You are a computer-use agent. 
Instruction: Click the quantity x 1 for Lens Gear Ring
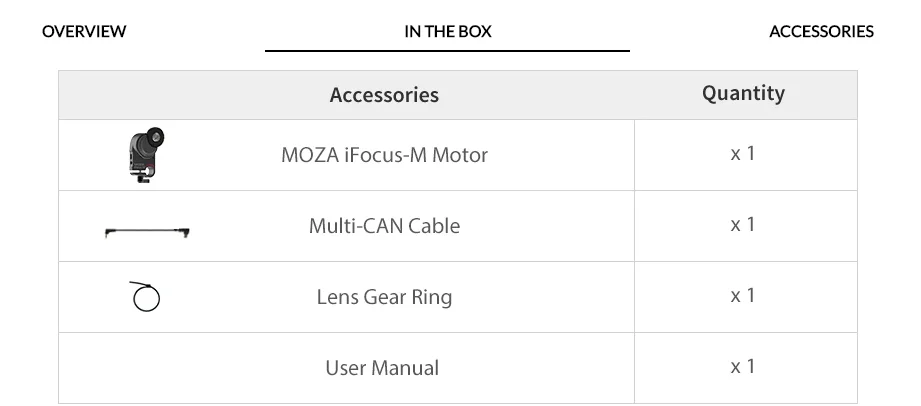pyautogui.click(x=743, y=296)
